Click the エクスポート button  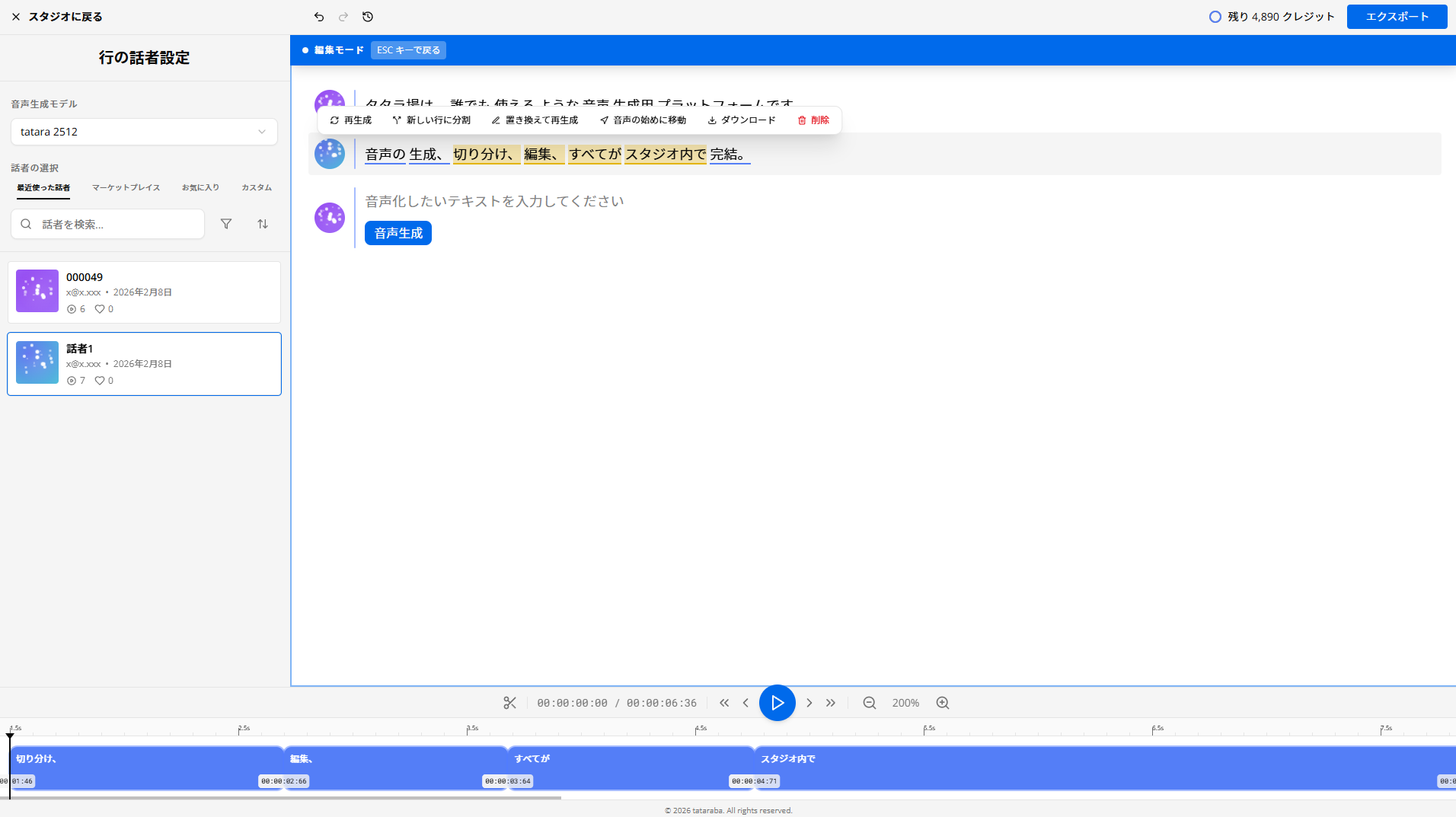click(x=1397, y=17)
